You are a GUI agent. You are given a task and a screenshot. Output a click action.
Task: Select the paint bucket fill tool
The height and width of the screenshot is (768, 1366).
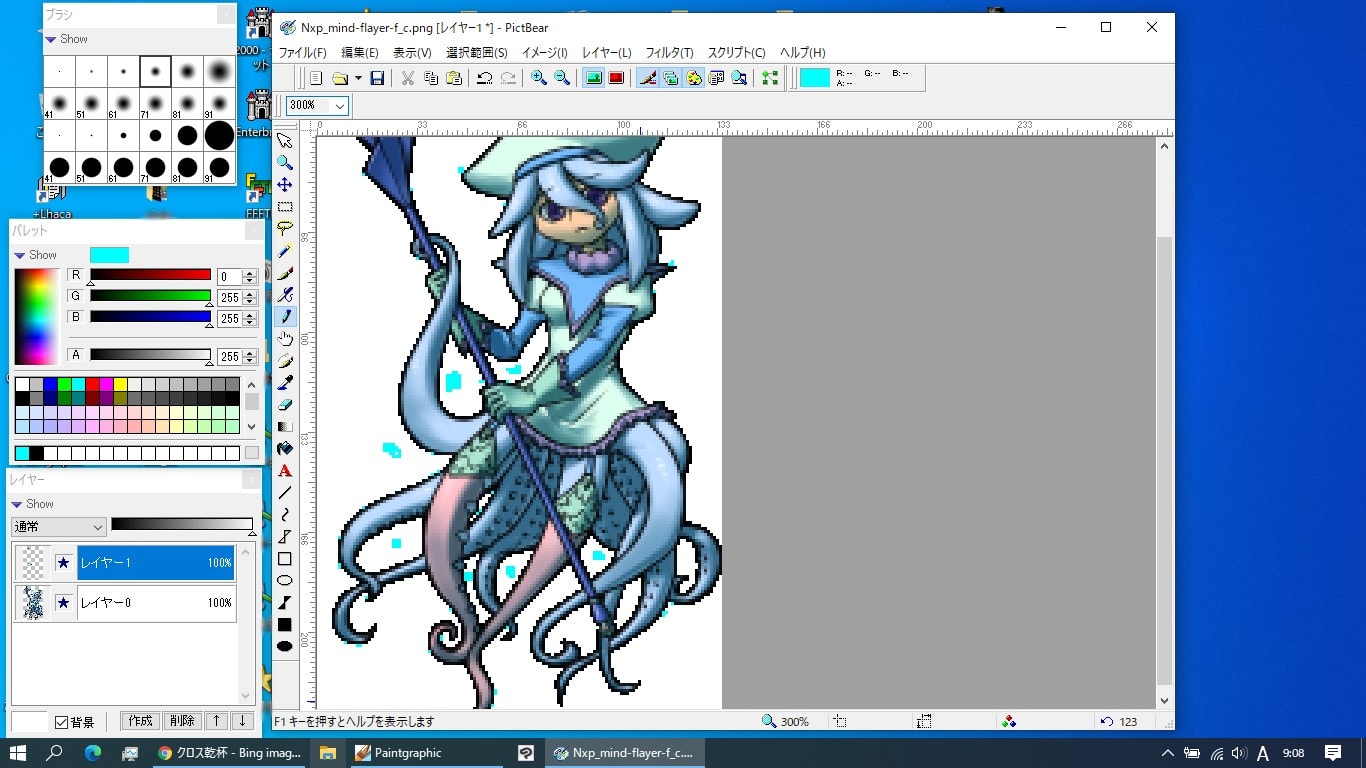point(285,449)
